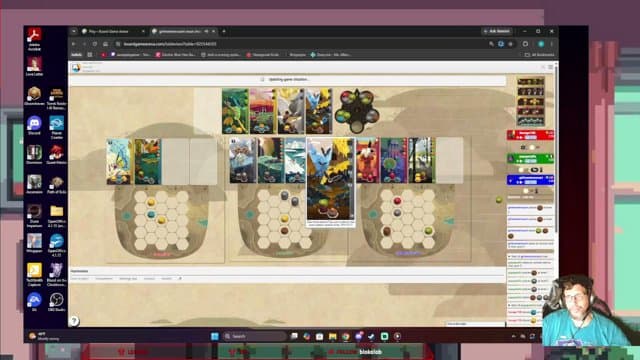The image size is (640, 360).
Task: Open the green player panel
Action: [530, 158]
